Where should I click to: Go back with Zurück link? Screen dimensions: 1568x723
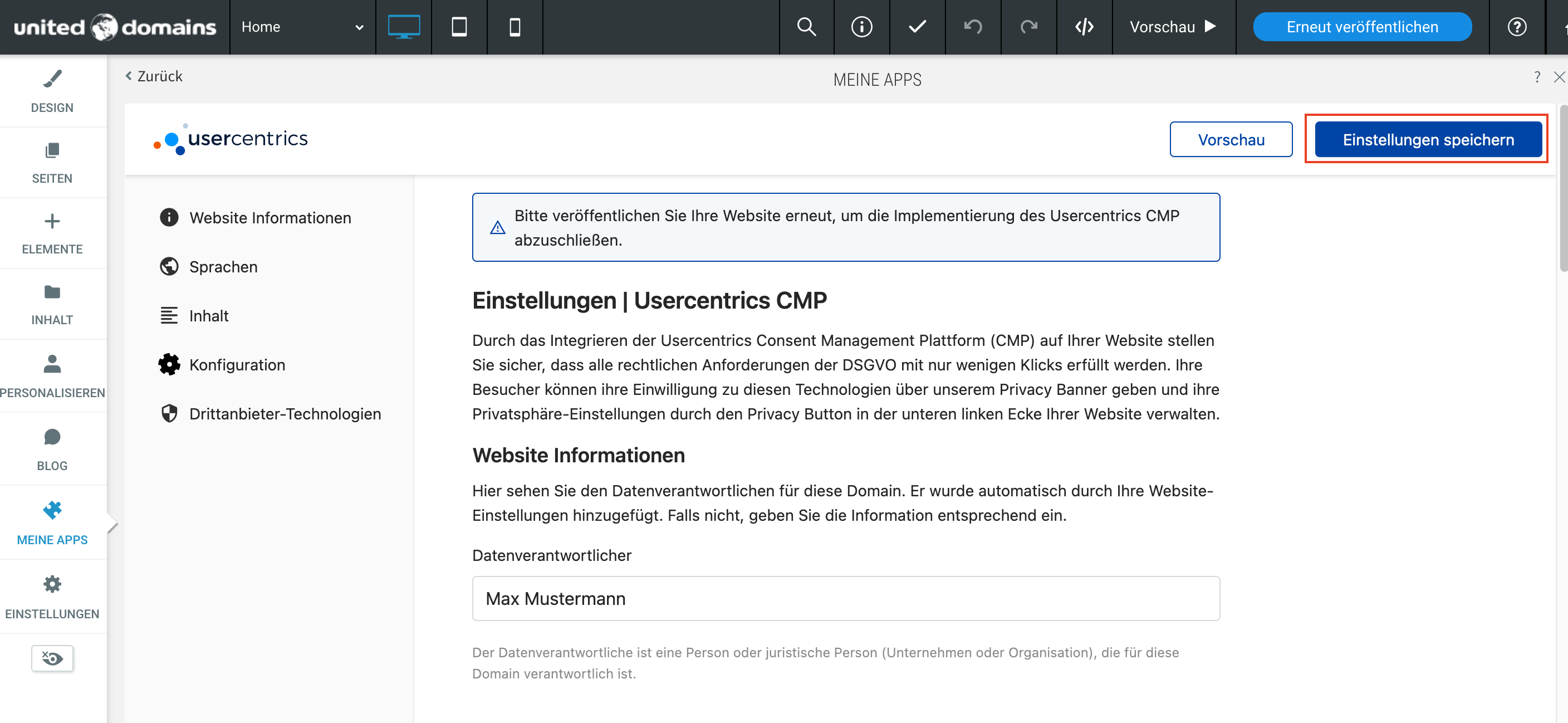(153, 76)
